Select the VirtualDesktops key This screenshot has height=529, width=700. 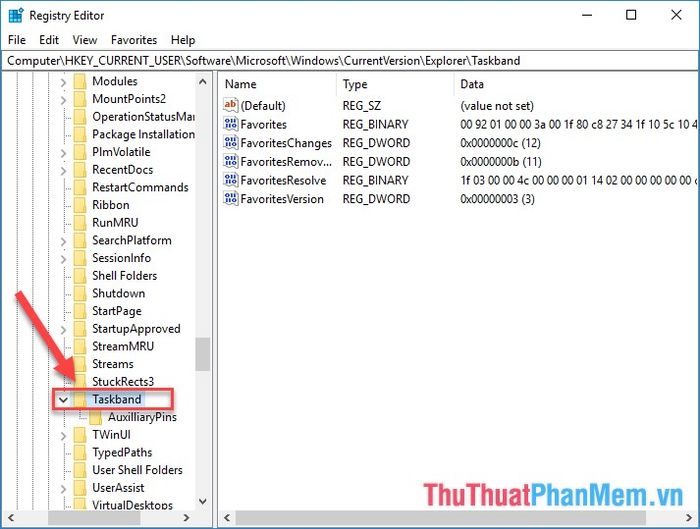click(x=132, y=505)
